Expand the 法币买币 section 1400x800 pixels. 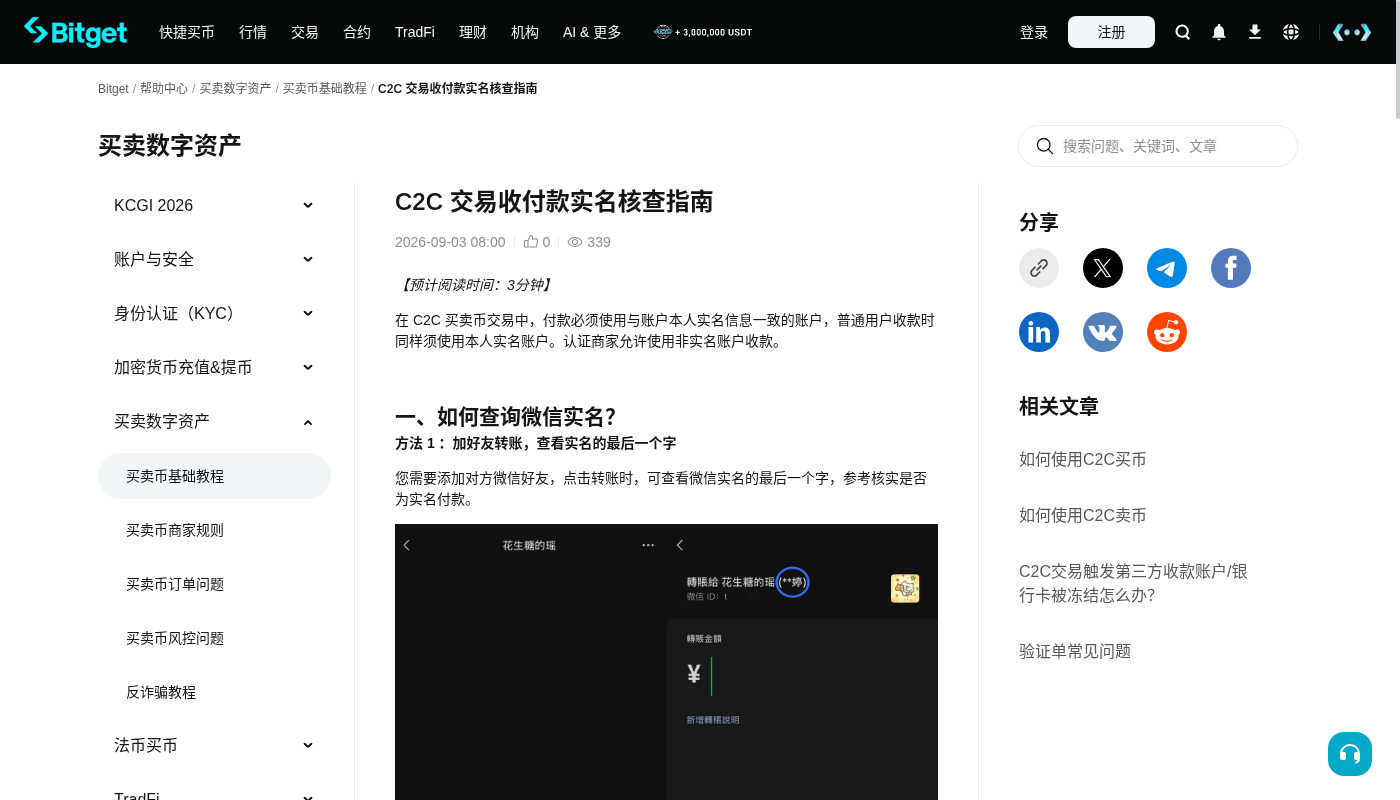click(x=214, y=745)
